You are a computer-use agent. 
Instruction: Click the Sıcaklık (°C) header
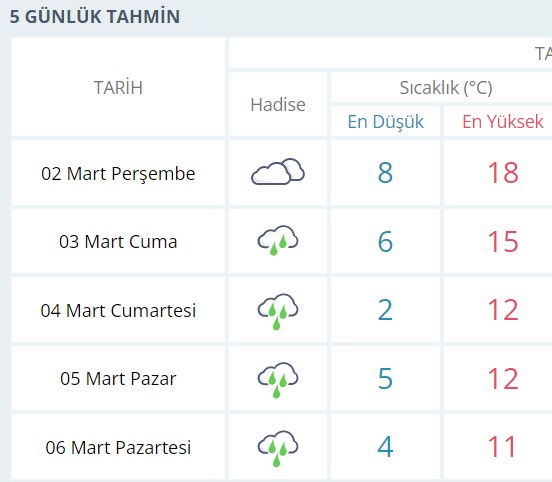point(446,88)
